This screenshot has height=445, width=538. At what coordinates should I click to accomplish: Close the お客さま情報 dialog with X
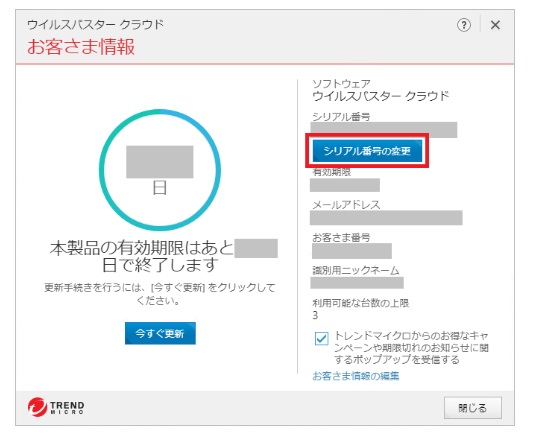point(495,25)
